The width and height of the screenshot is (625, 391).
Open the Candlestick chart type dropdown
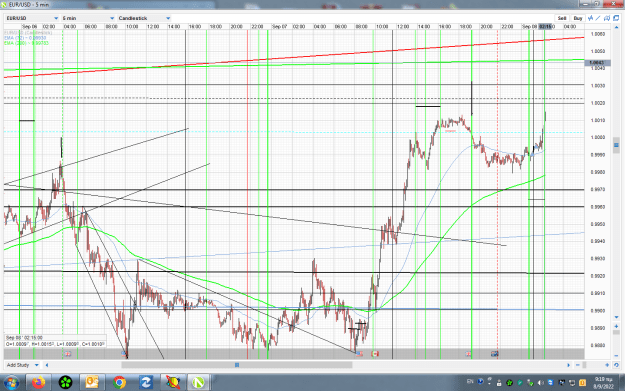[144, 18]
